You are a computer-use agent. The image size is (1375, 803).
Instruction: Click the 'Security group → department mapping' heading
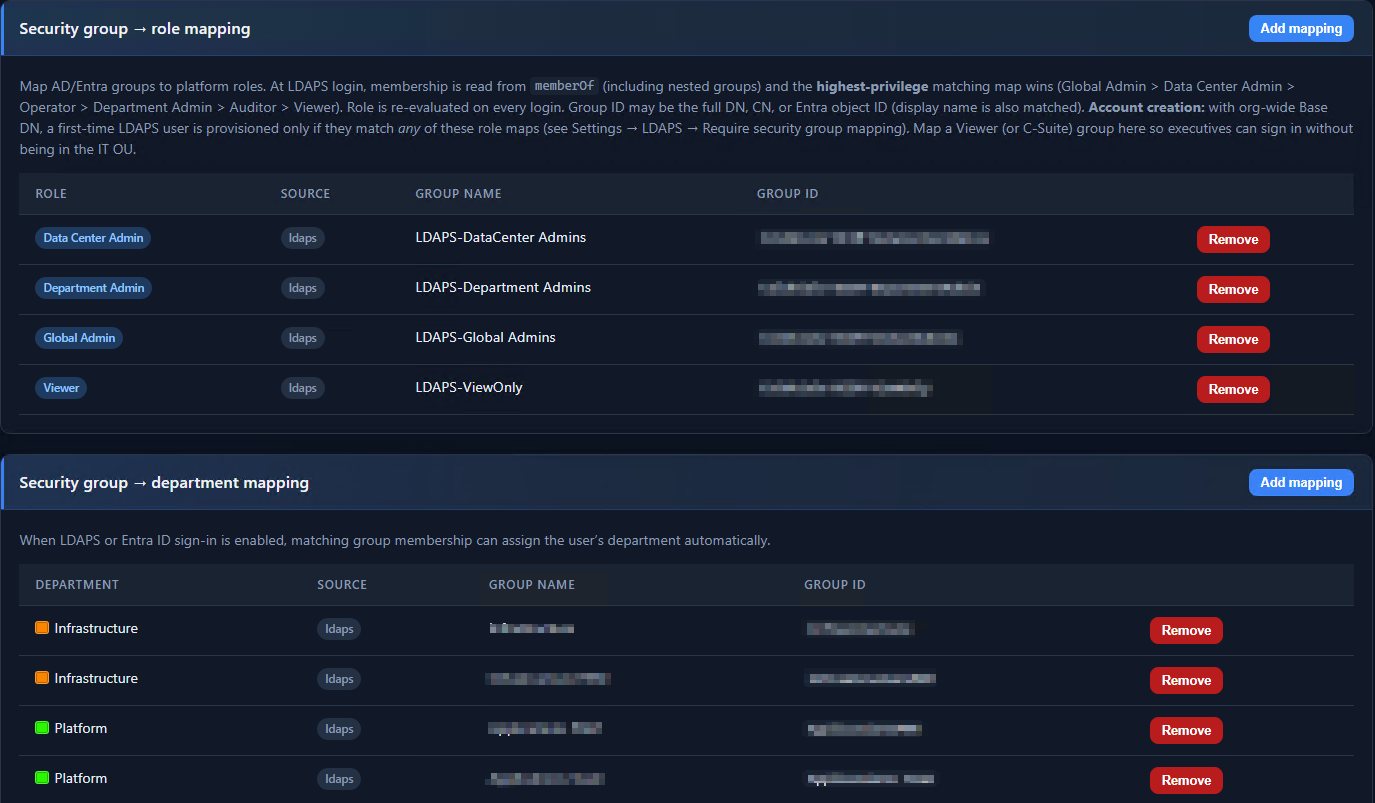click(x=164, y=482)
